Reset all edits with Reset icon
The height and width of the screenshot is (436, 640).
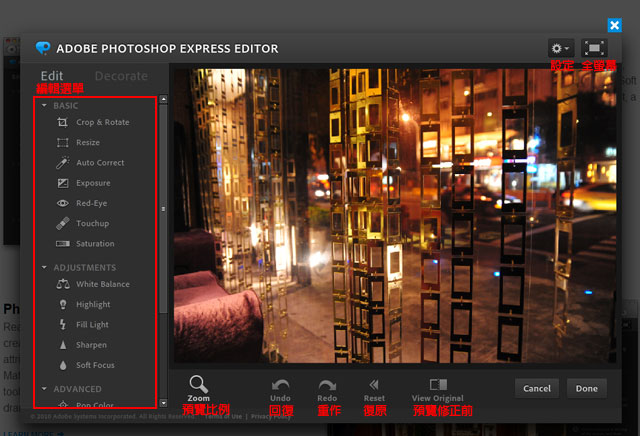[374, 385]
